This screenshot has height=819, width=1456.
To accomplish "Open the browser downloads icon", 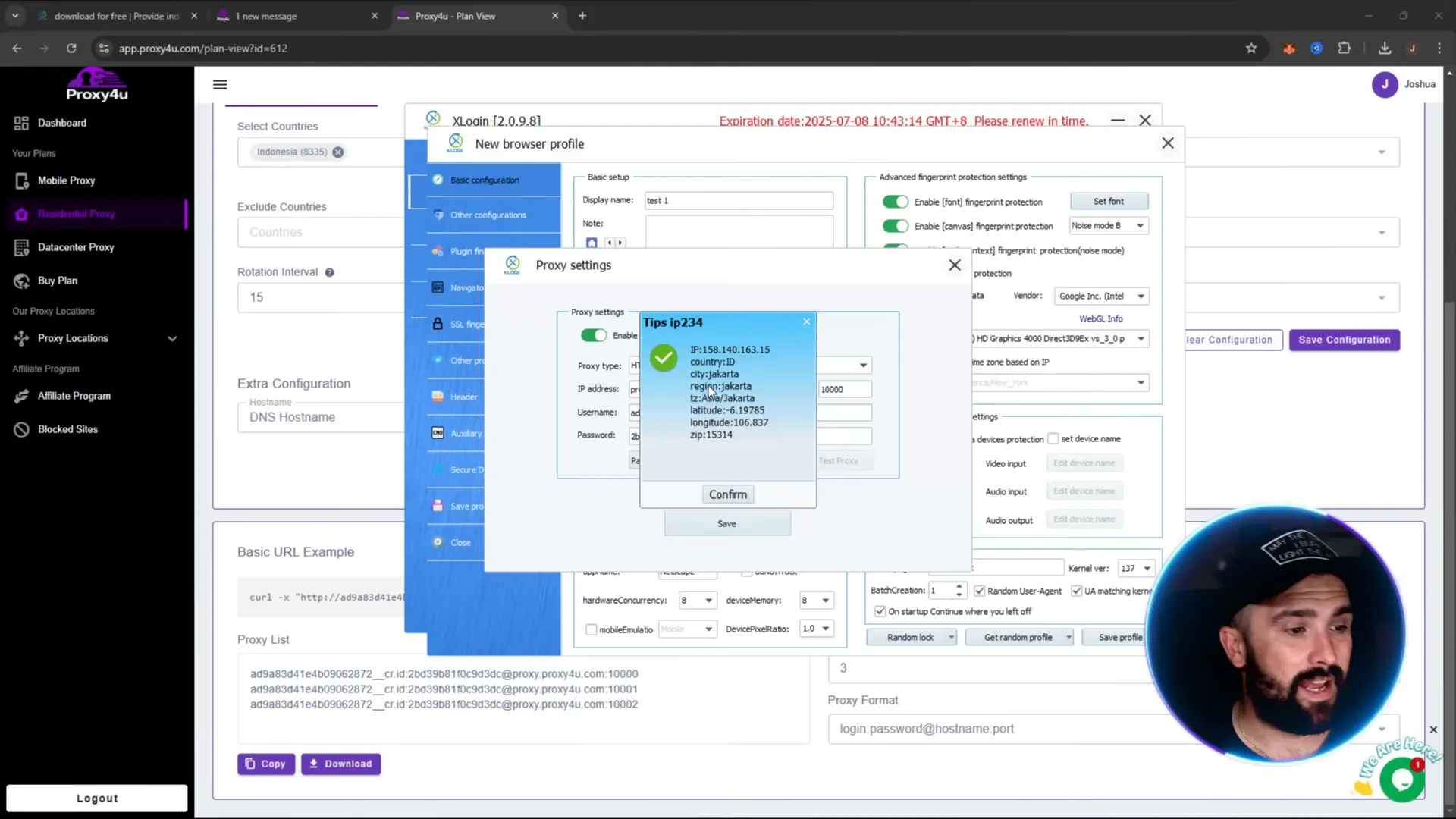I will point(1385,48).
